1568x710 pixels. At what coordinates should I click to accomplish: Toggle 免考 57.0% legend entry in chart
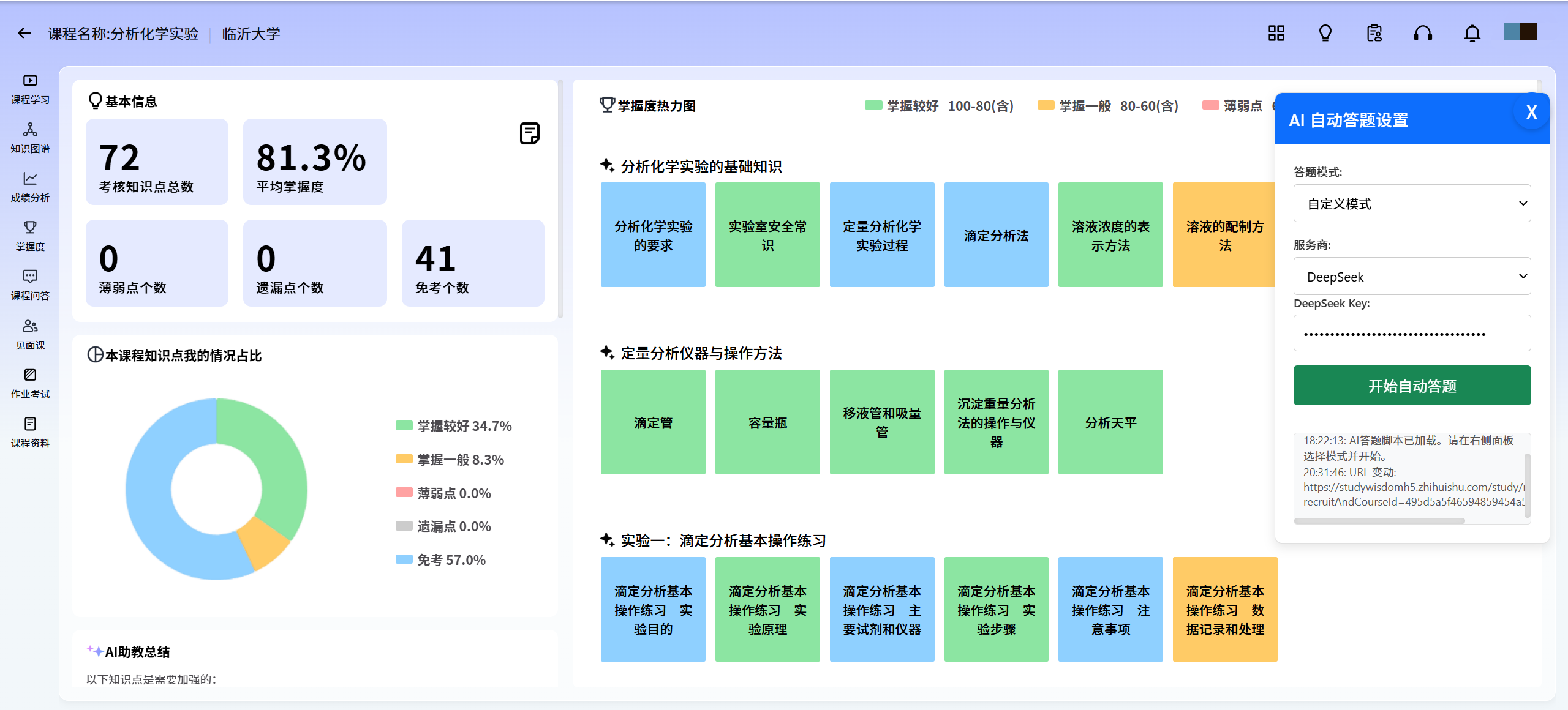click(x=441, y=559)
